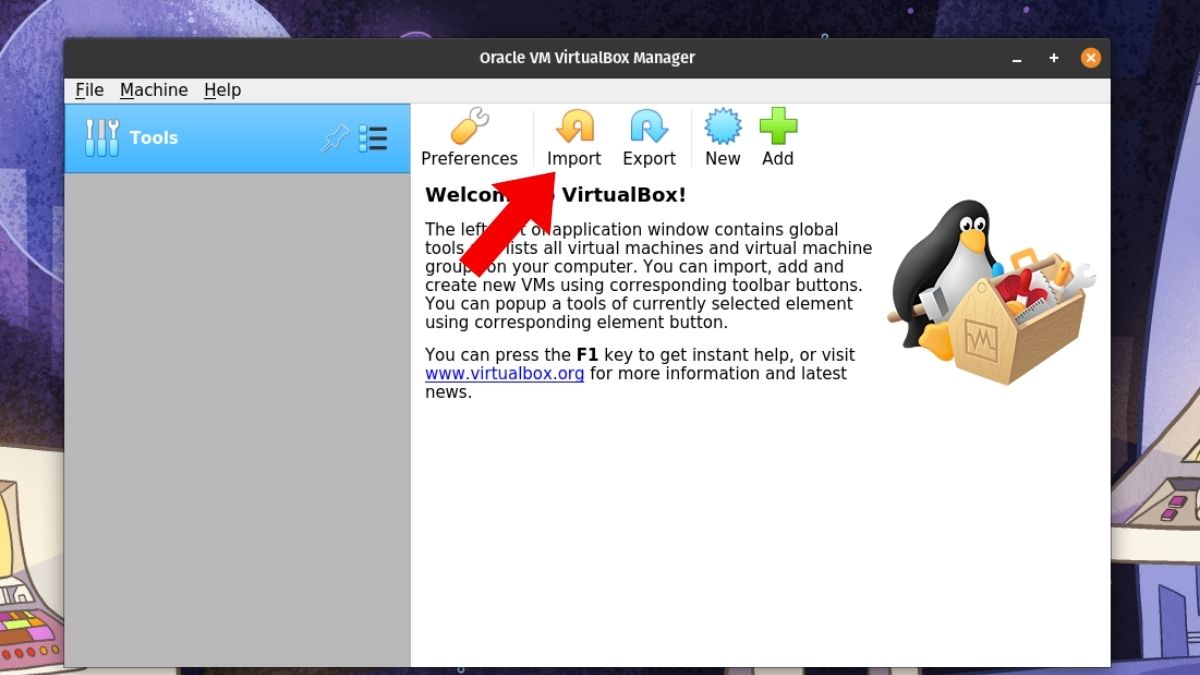Select the Tools item in sidebar

(237, 138)
